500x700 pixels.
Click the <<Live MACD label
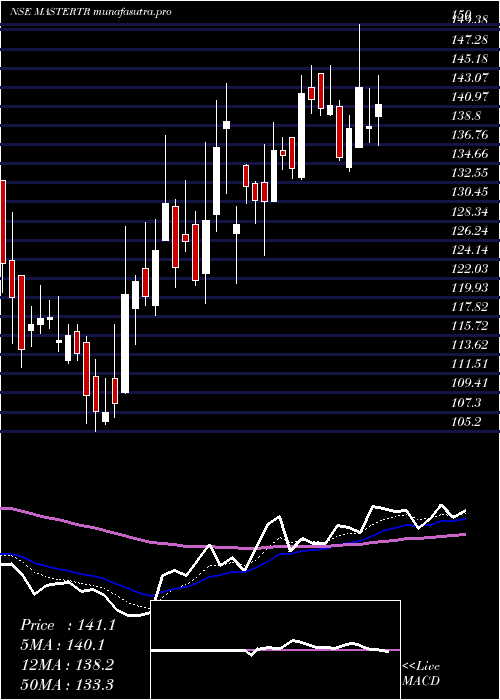click(x=421, y=674)
